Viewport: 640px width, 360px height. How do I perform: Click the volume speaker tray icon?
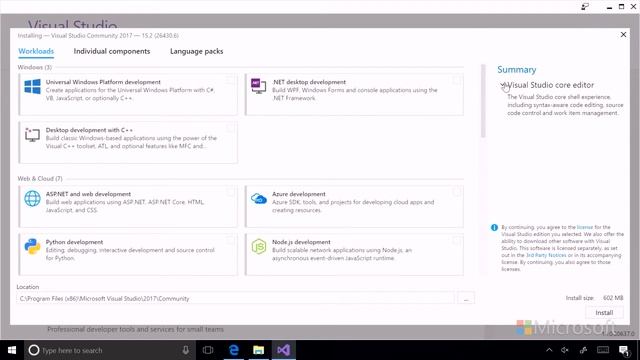[565, 350]
